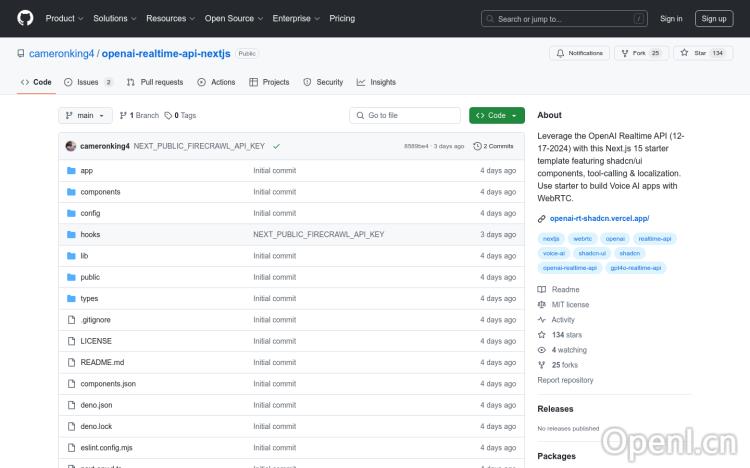Viewport: 750px width, 468px height.
Task: View the MIT license link
Action: [x=570, y=305]
